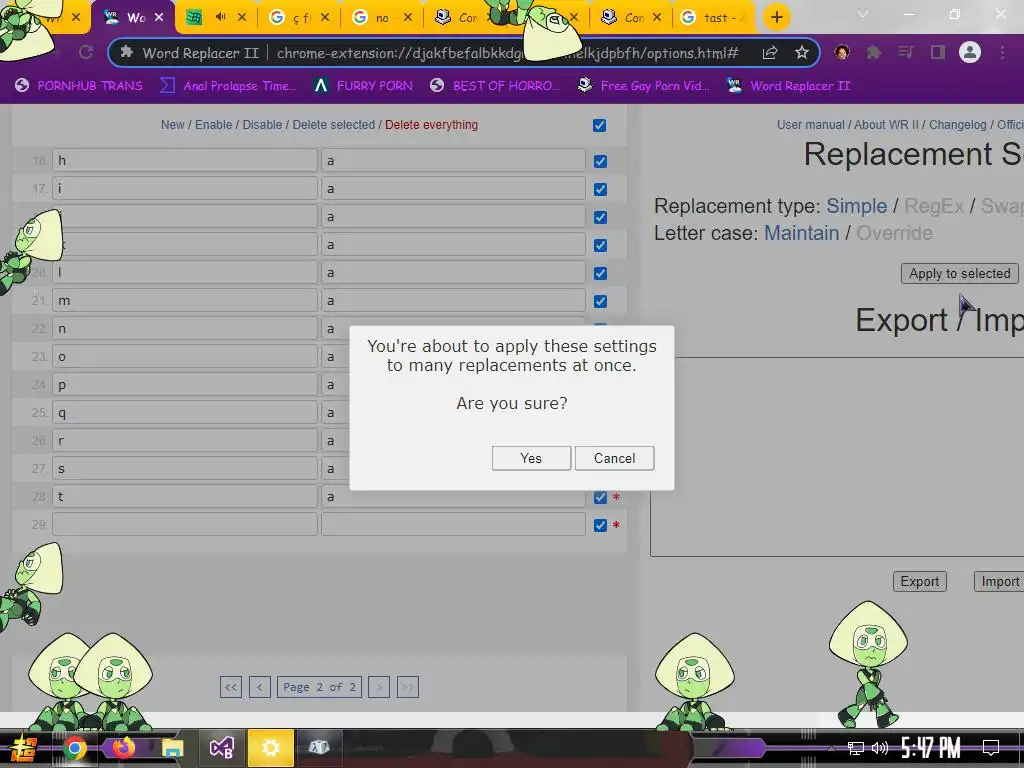This screenshot has width=1024, height=768.
Task: Open the notification center icon
Action: [x=991, y=747]
